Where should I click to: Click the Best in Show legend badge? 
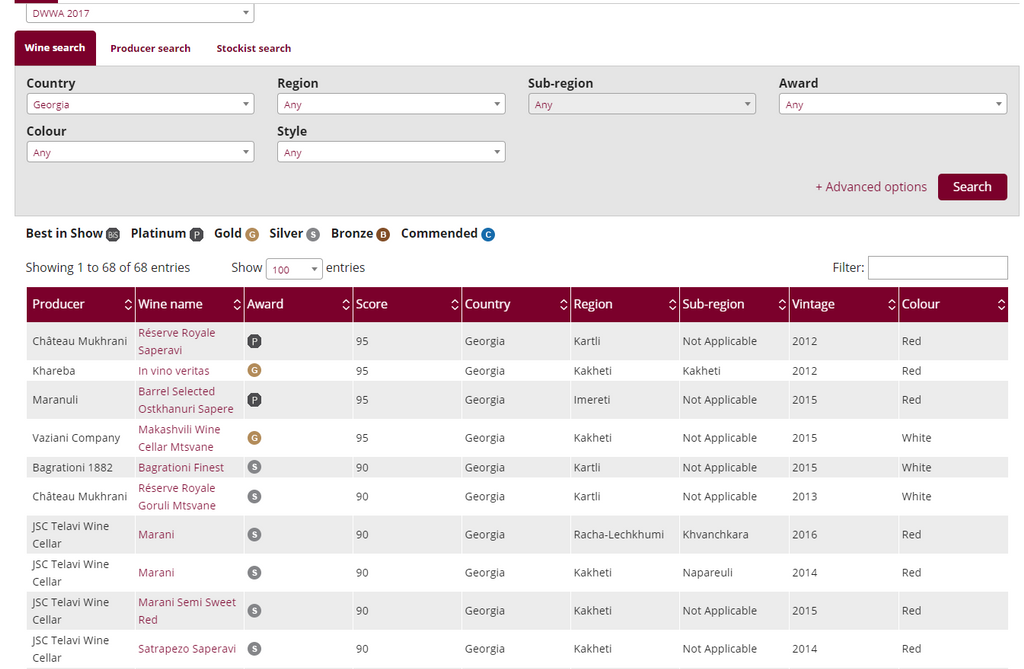click(x=113, y=234)
